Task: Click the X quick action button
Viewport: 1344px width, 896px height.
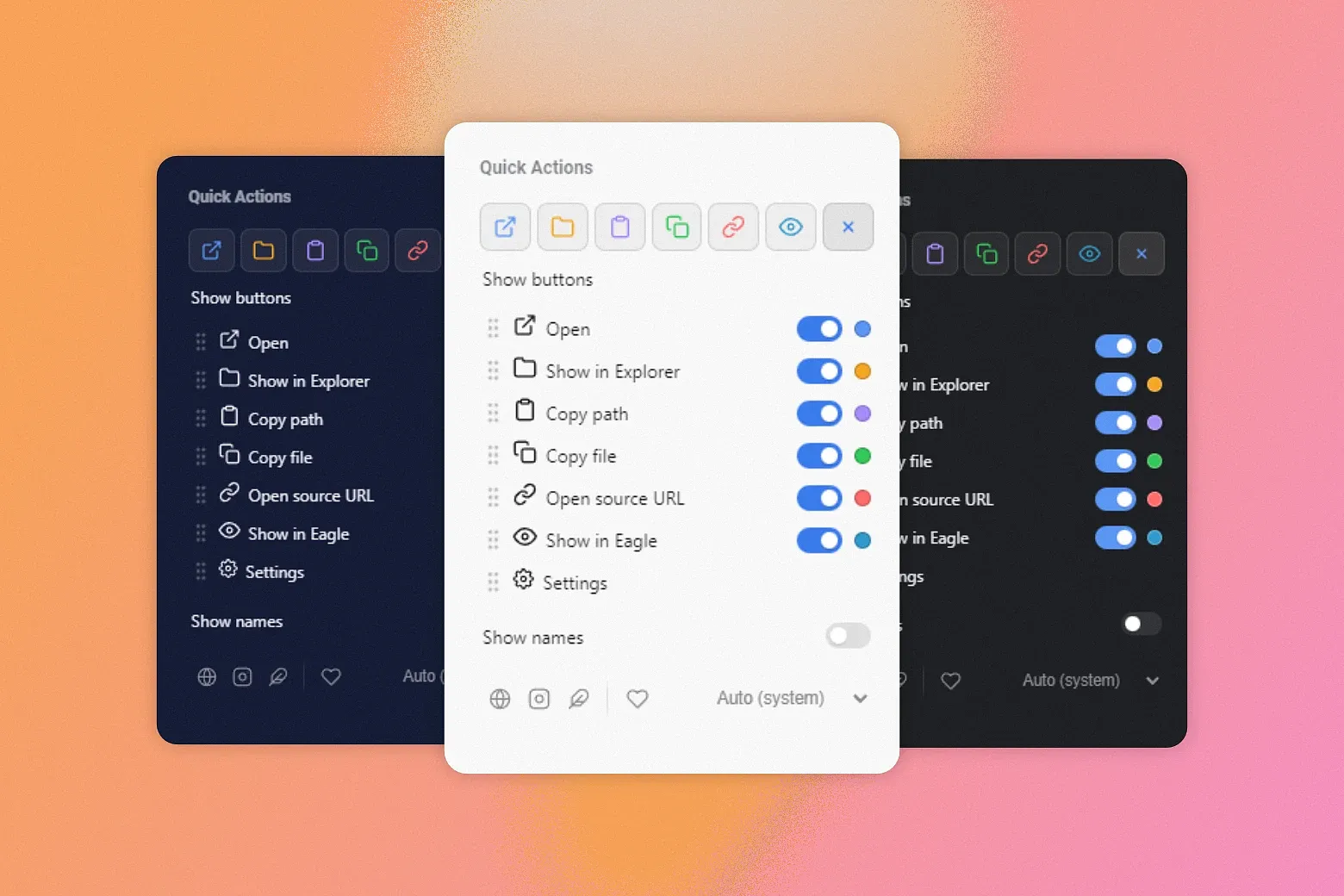Action: point(848,227)
